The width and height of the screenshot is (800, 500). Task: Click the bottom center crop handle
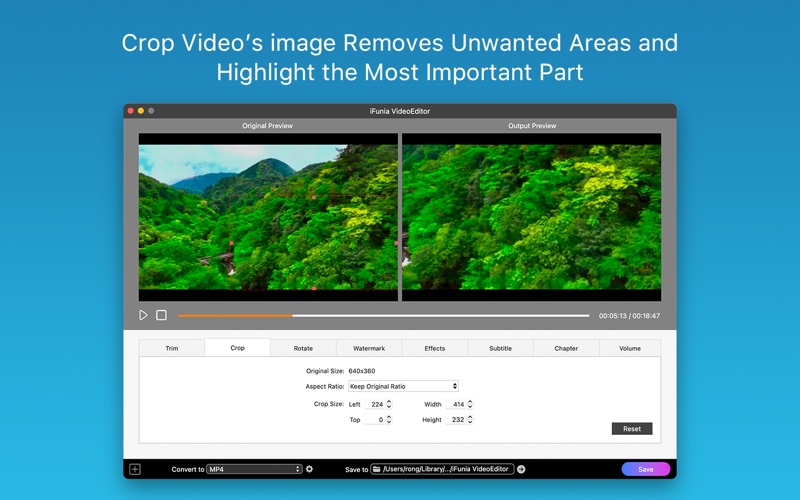point(314,289)
